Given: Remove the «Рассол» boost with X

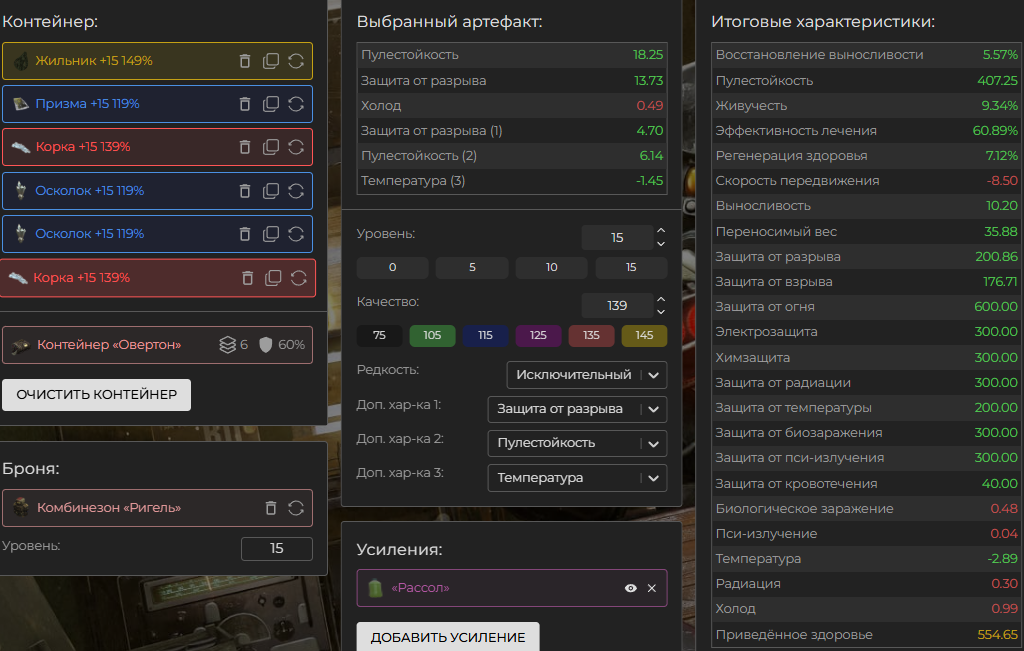Looking at the screenshot, I should click(x=652, y=588).
